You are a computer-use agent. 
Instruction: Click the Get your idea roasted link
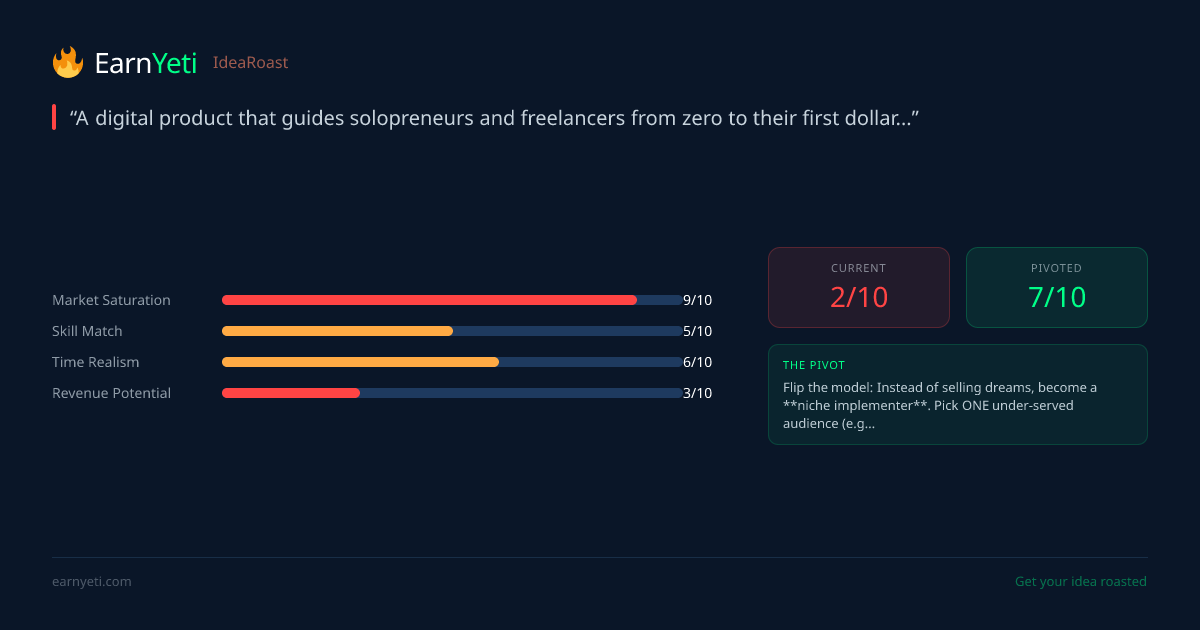[x=1080, y=582]
